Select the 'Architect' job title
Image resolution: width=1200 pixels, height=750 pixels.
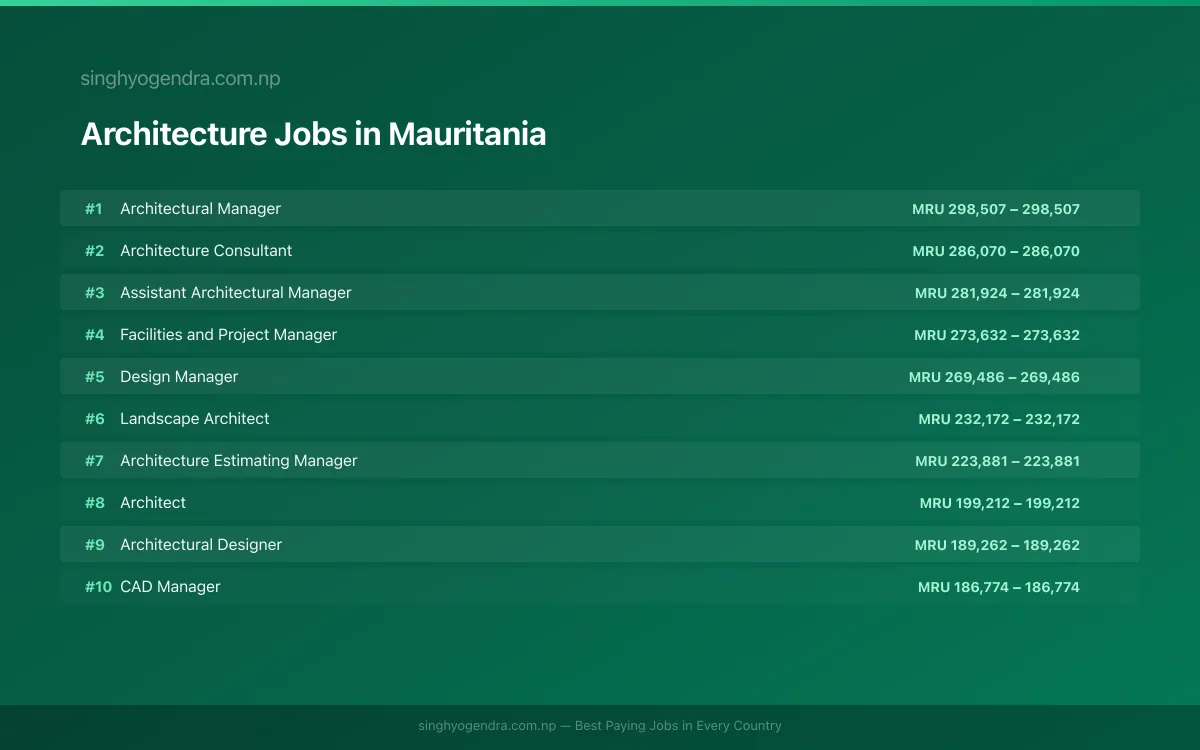tap(153, 503)
